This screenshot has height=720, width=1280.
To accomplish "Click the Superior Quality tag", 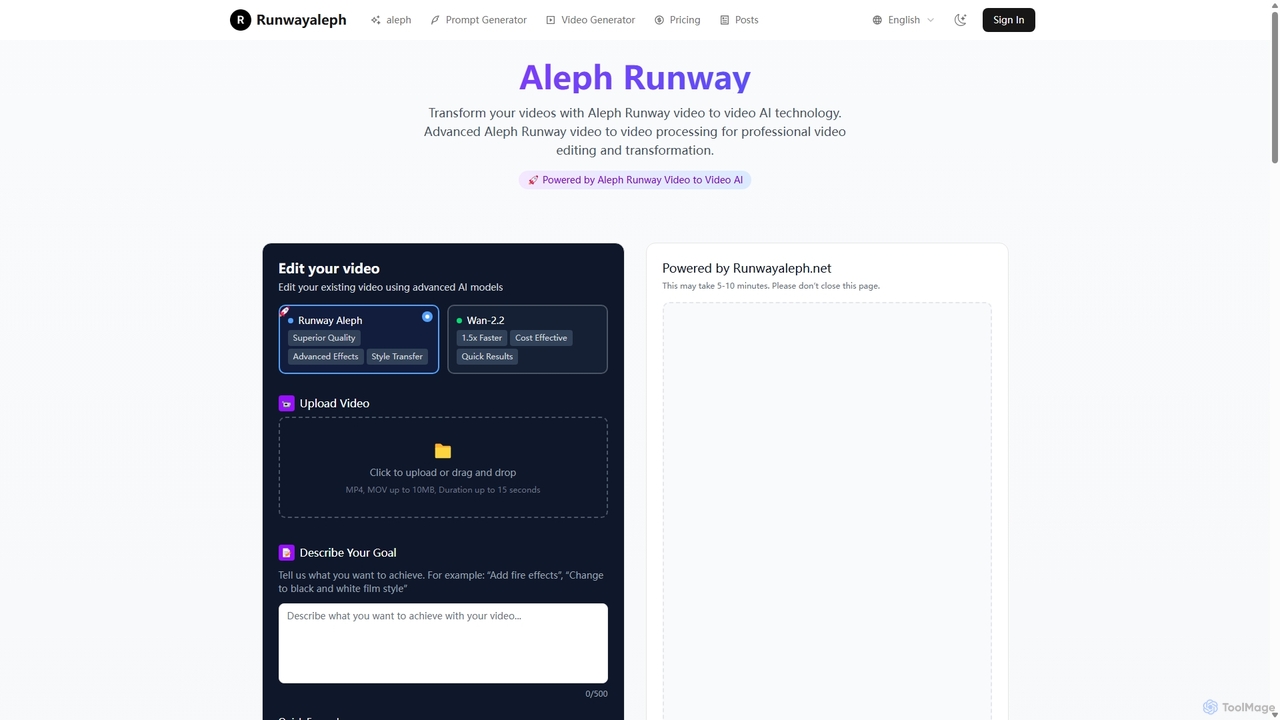I will click(x=324, y=338).
